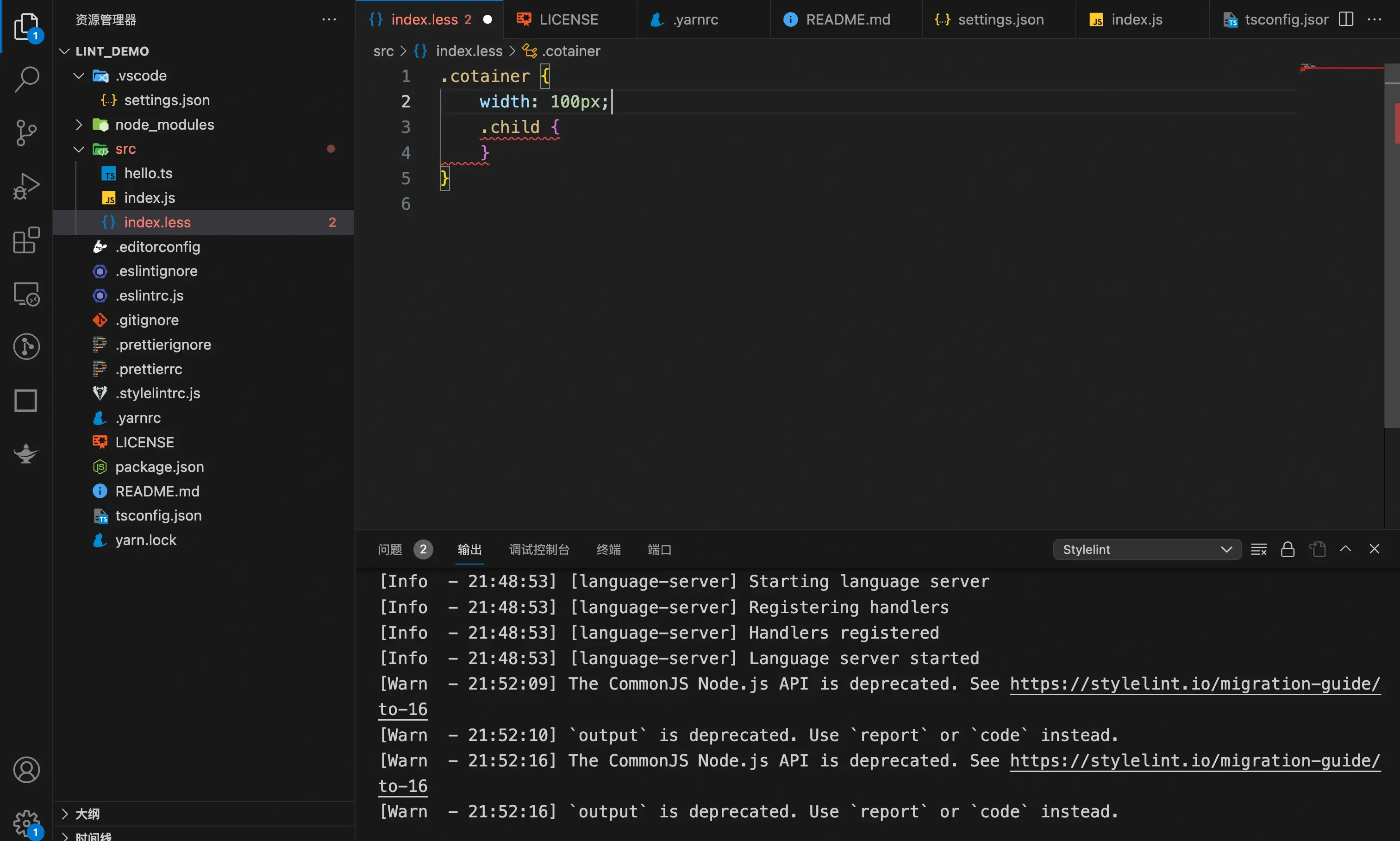This screenshot has height=841, width=1400.
Task: Click the editor vertical scrollbar
Action: 1392,255
